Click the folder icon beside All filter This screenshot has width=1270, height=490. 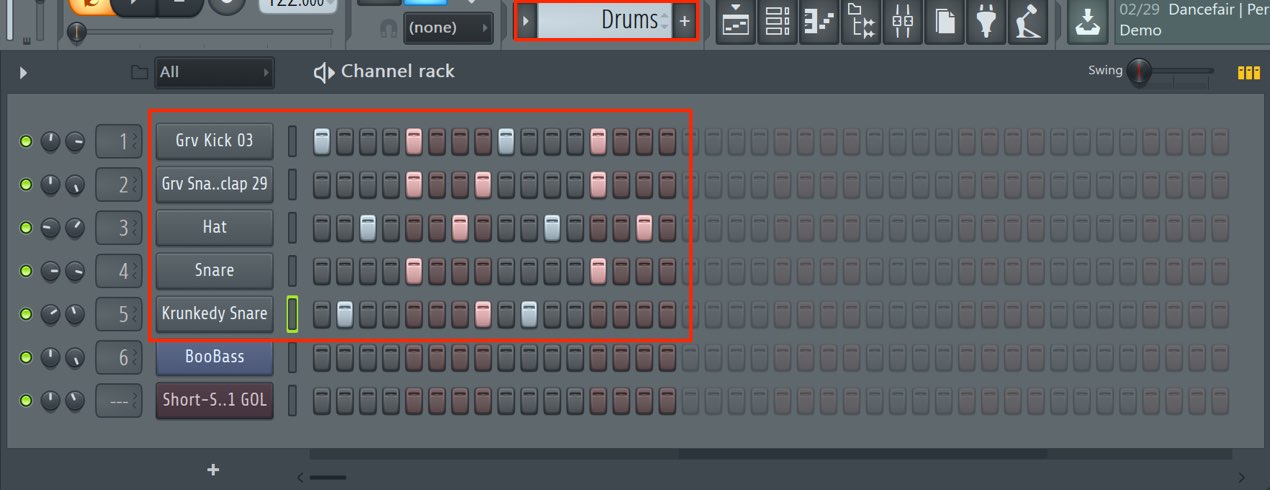140,72
